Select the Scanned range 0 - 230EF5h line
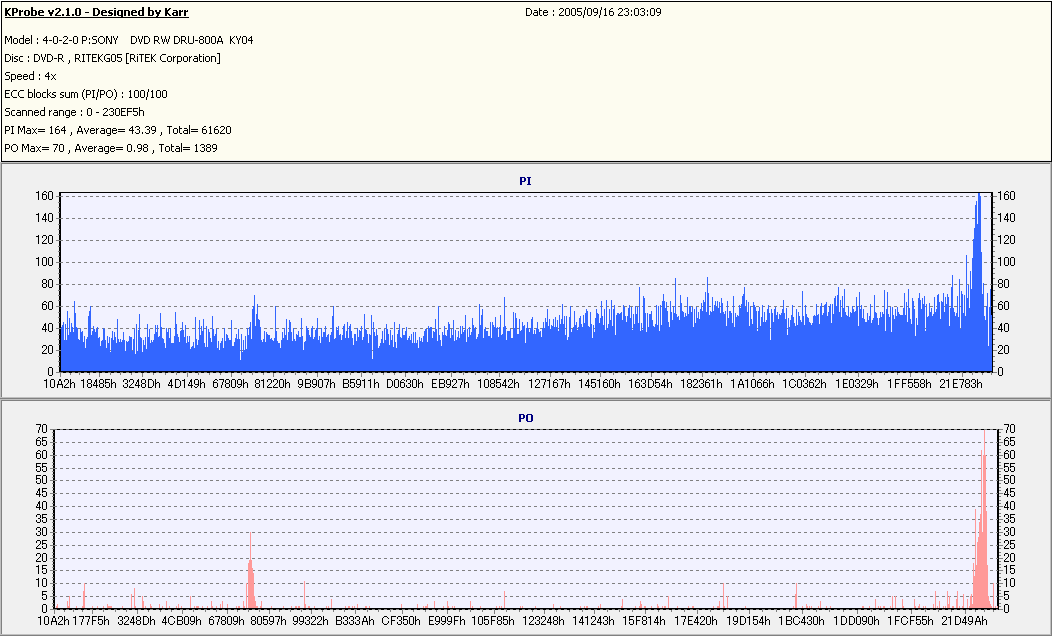 74,113
